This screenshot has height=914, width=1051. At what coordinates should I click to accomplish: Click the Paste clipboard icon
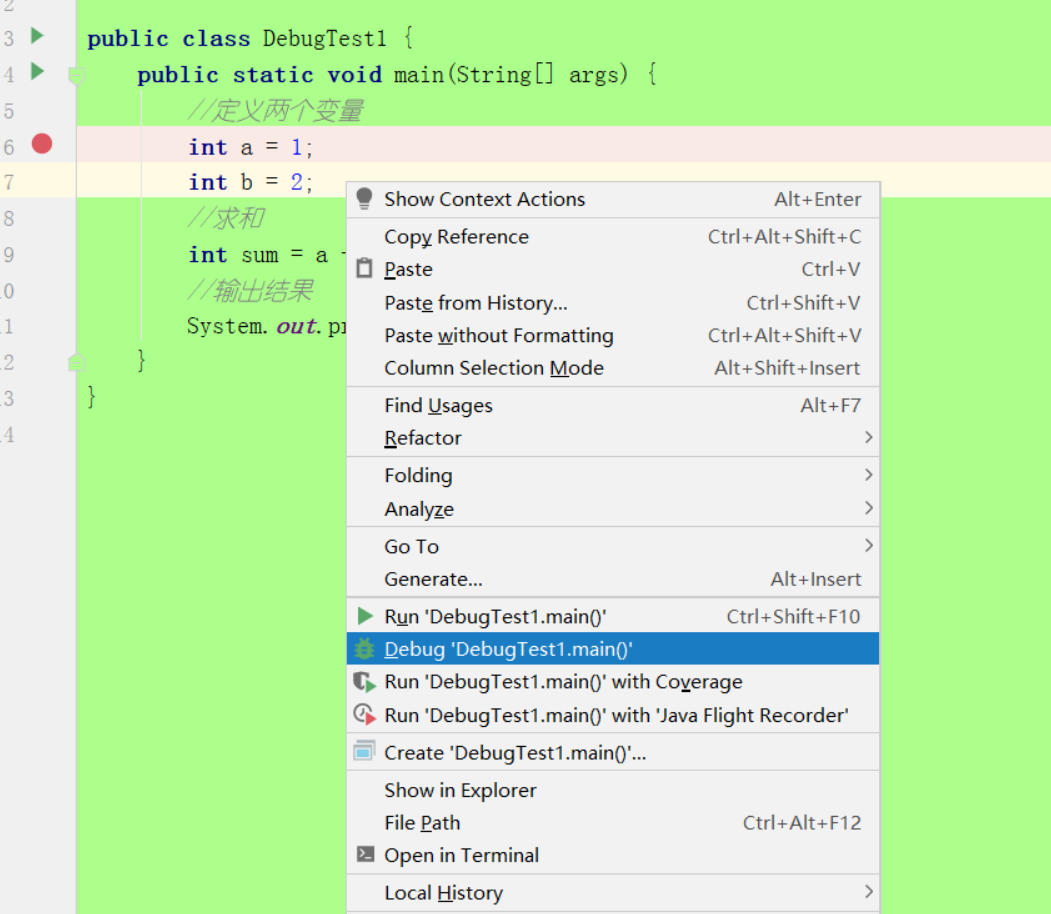pos(365,269)
